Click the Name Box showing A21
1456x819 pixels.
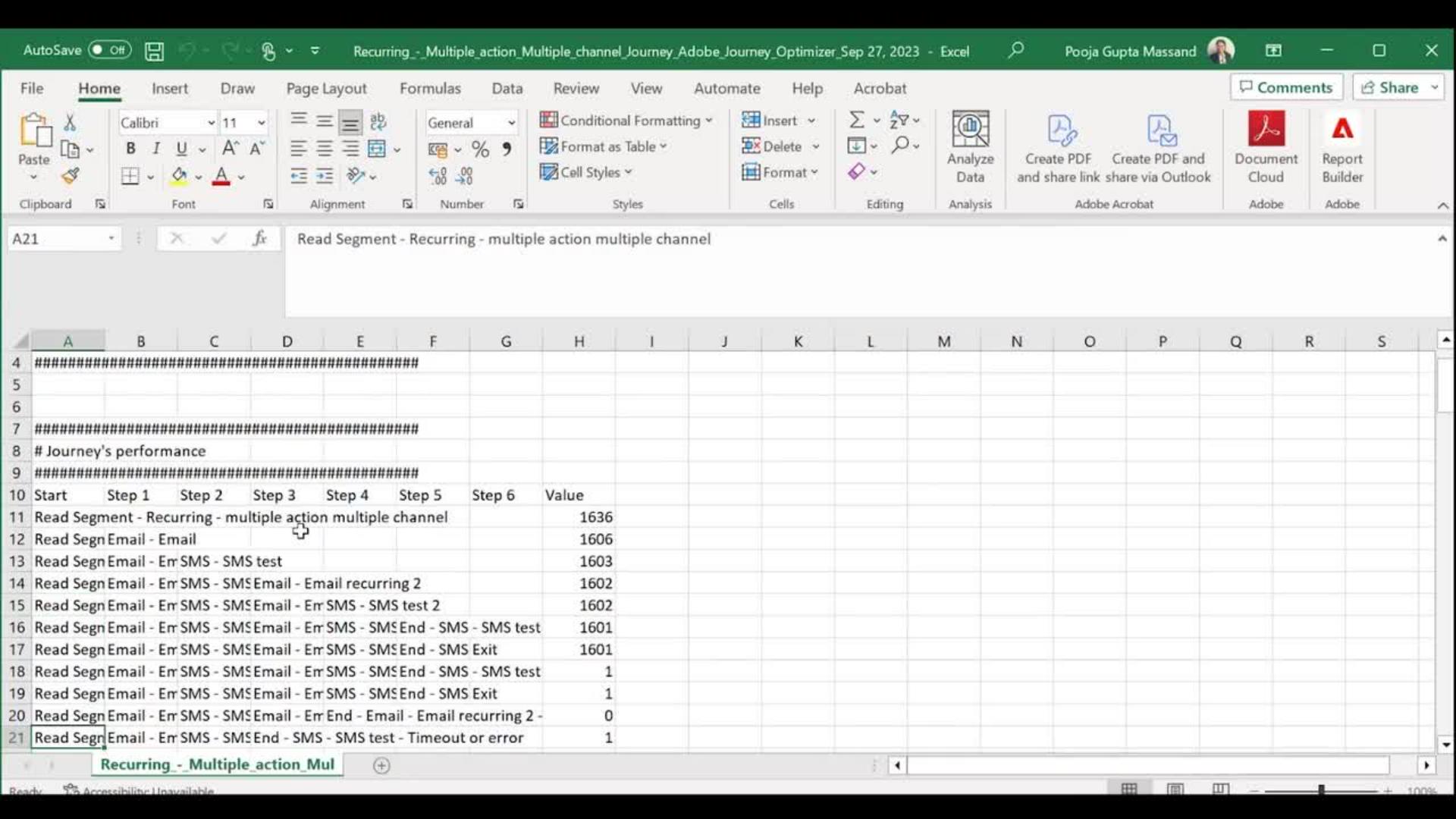coord(58,238)
